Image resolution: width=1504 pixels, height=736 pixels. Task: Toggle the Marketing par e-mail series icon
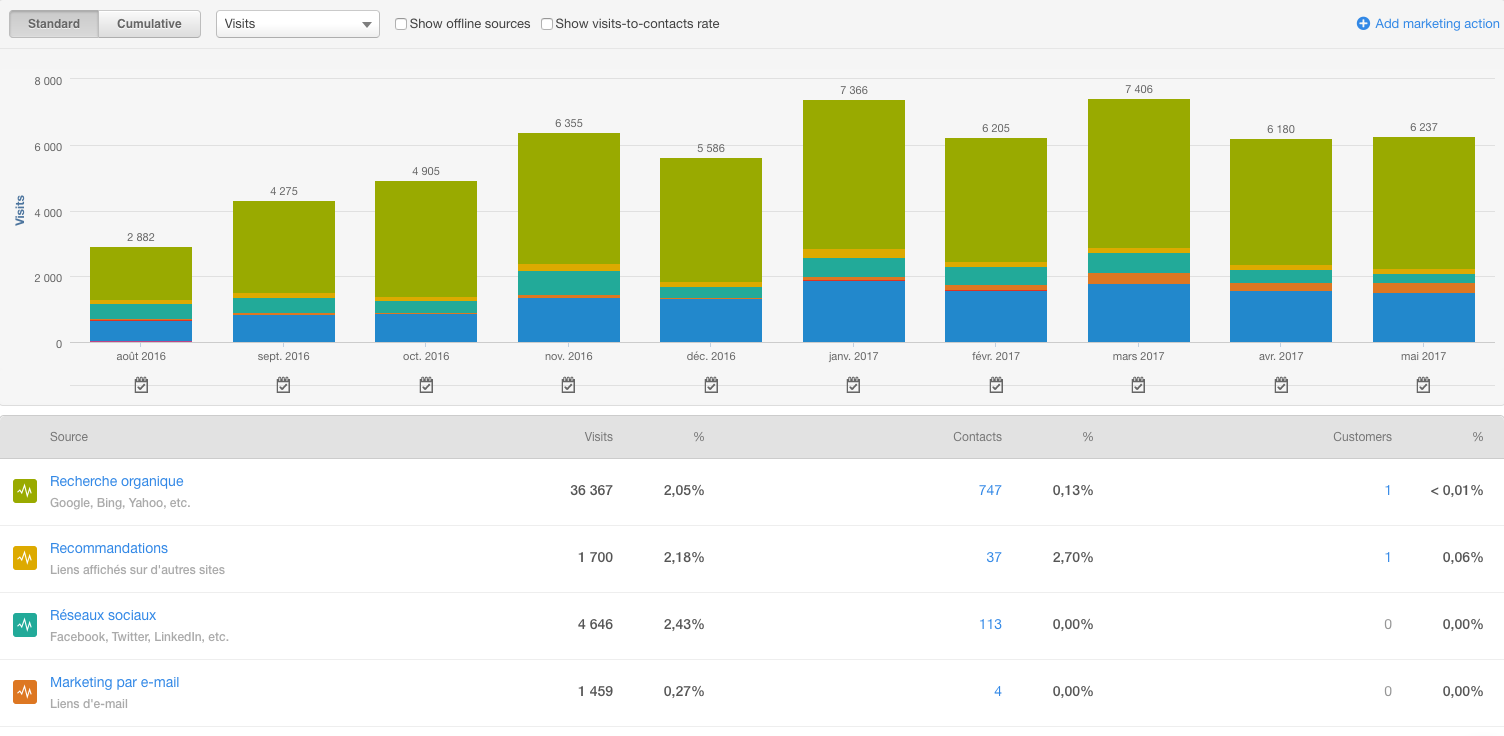tap(25, 692)
